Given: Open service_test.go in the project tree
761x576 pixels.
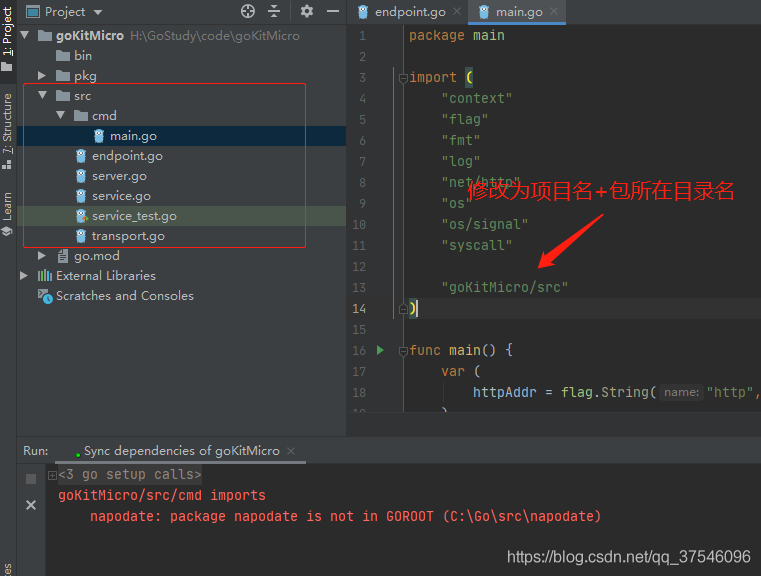Looking at the screenshot, I should [x=134, y=216].
